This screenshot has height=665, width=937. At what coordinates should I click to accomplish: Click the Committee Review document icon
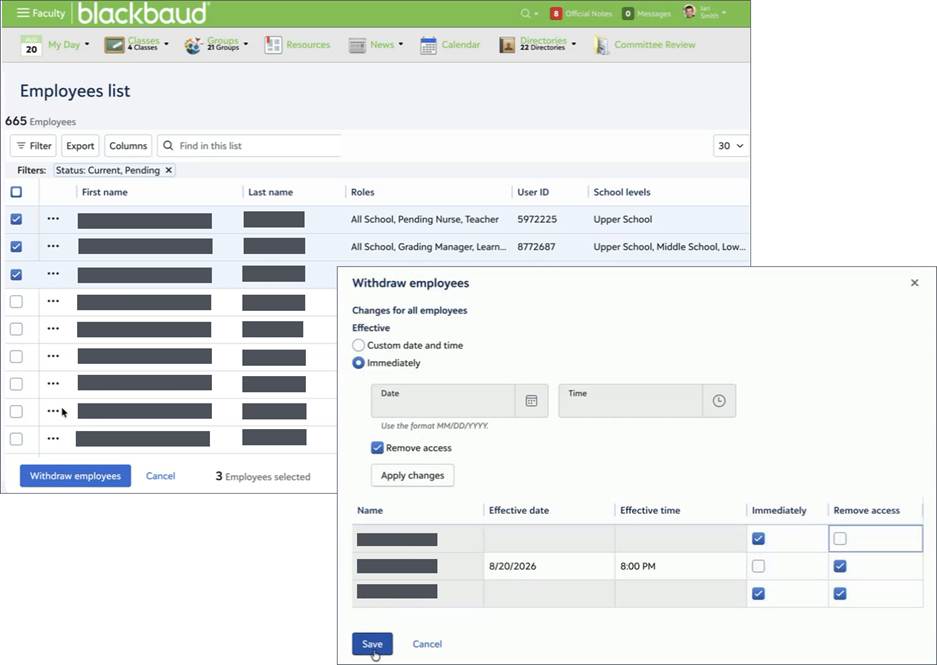coord(601,45)
